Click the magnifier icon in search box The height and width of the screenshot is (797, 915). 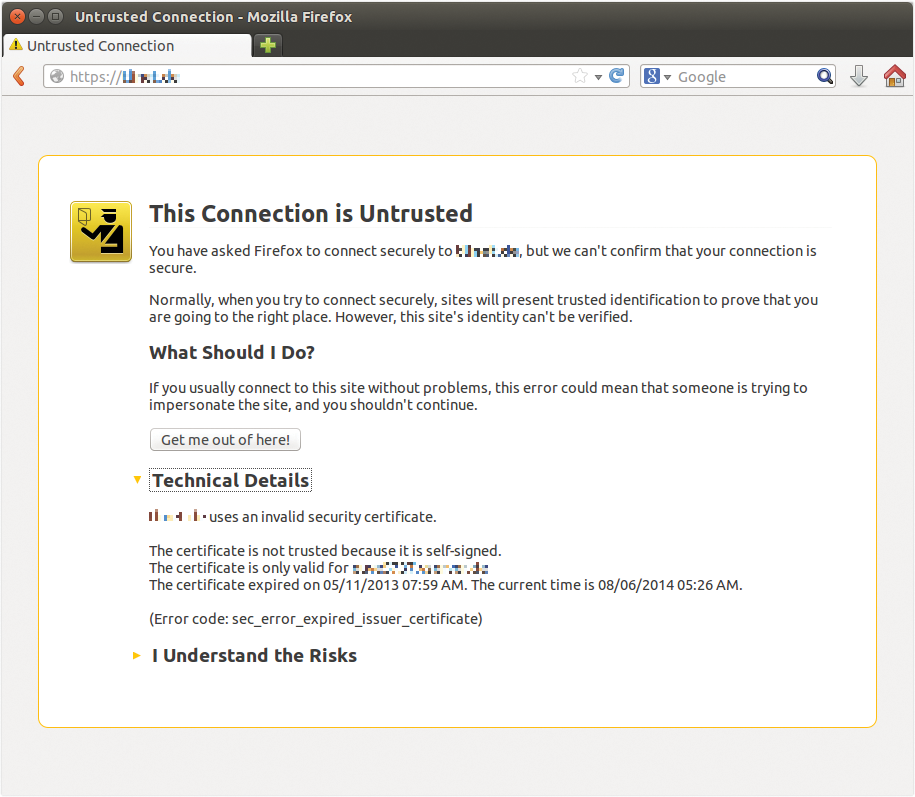click(x=824, y=76)
